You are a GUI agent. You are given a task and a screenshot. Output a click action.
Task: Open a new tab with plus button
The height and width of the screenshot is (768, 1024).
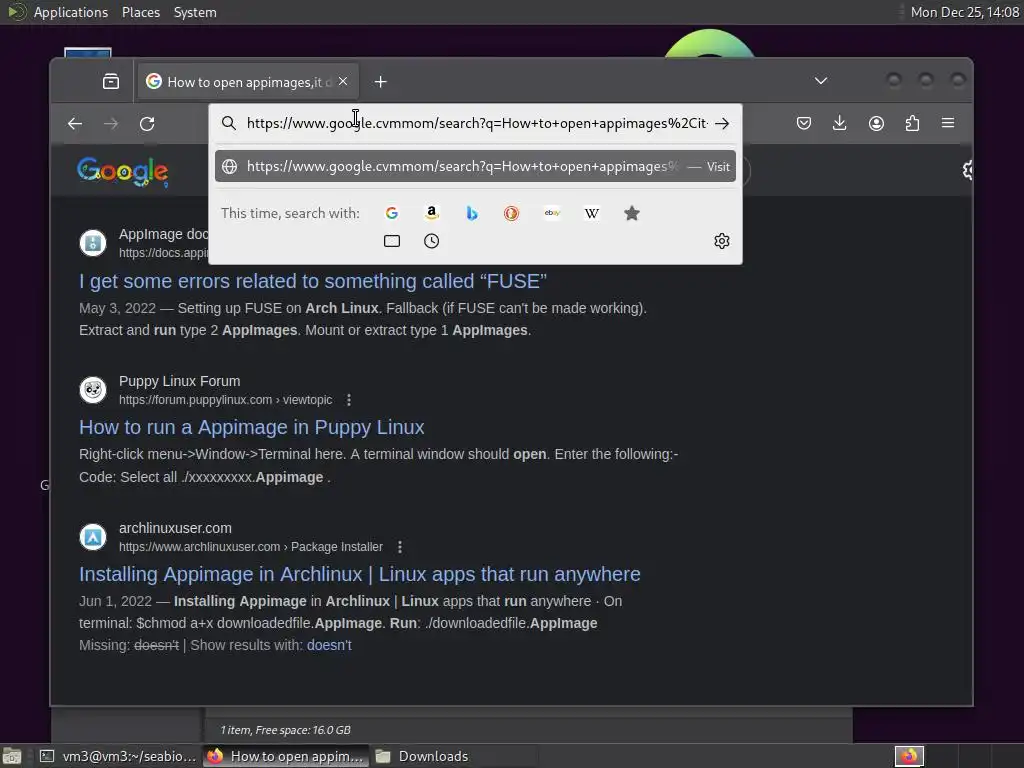point(381,82)
